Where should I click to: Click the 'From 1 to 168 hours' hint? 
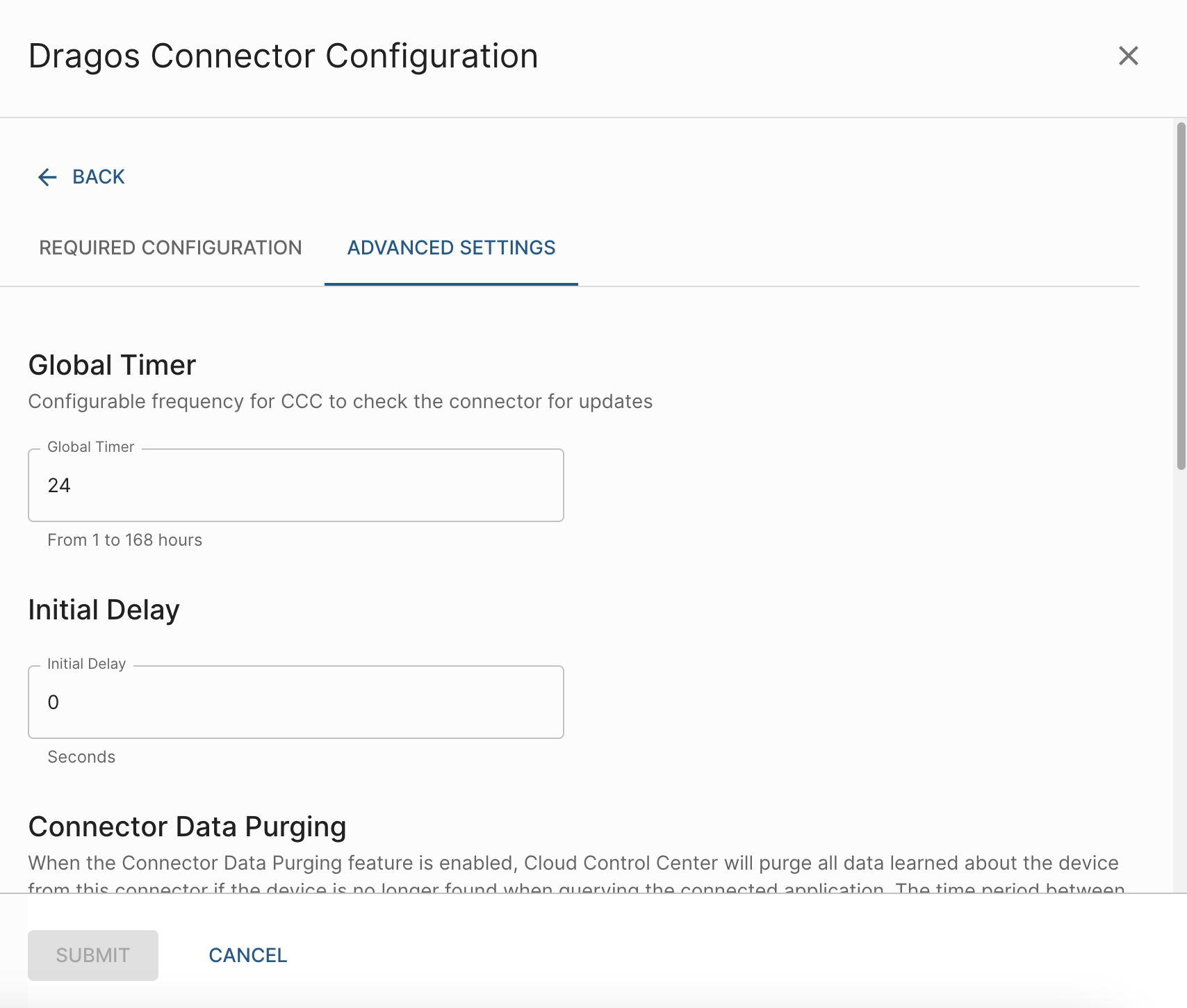tap(124, 540)
